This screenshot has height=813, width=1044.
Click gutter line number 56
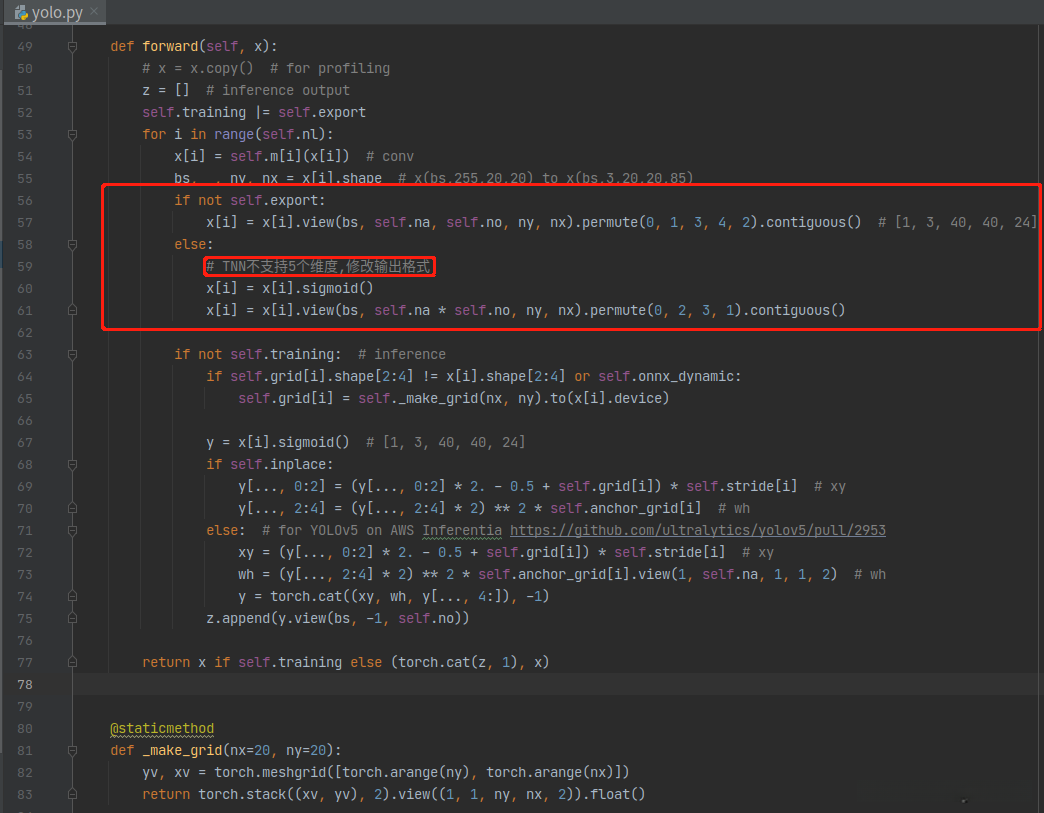pos(25,200)
